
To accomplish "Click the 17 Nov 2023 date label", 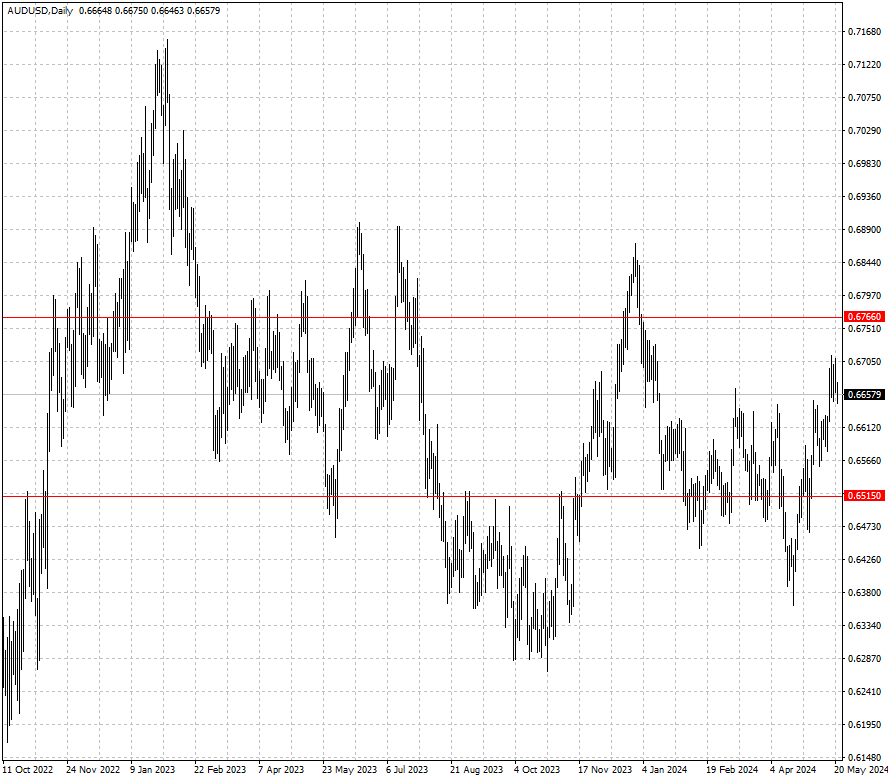I will [x=605, y=770].
